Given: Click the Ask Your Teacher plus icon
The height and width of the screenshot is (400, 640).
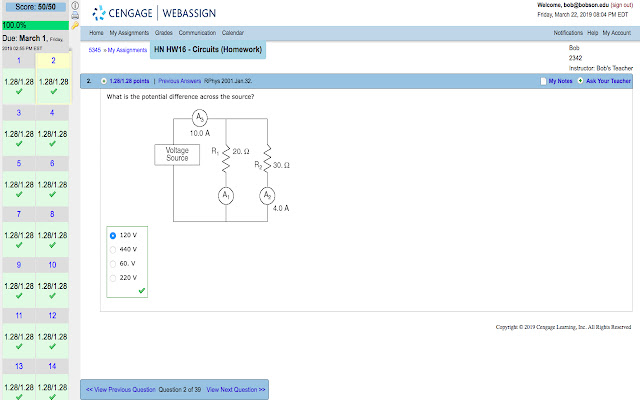Looking at the screenshot, I should pos(580,81).
